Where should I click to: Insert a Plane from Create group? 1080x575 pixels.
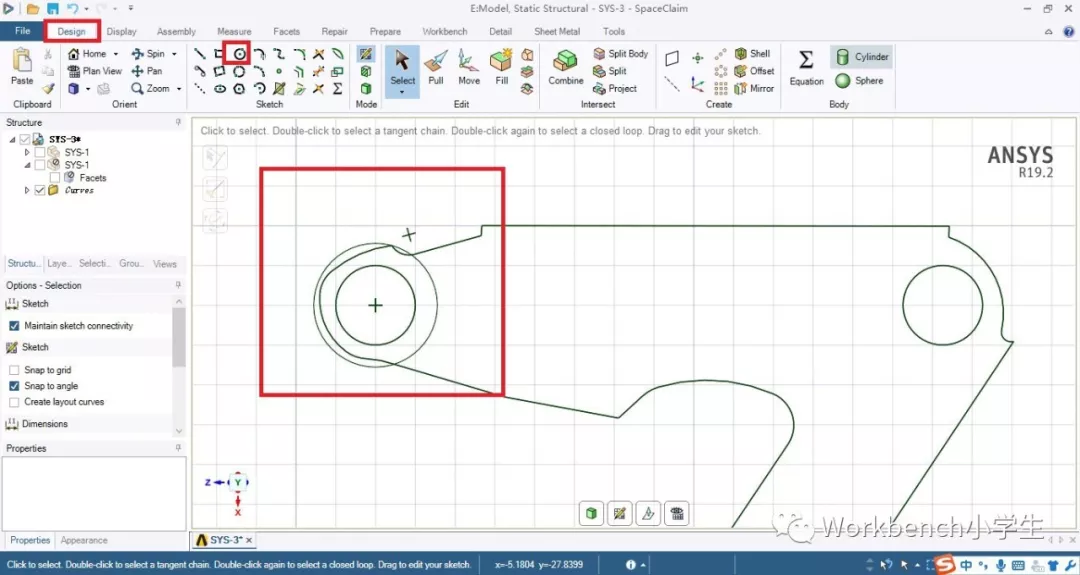672,59
